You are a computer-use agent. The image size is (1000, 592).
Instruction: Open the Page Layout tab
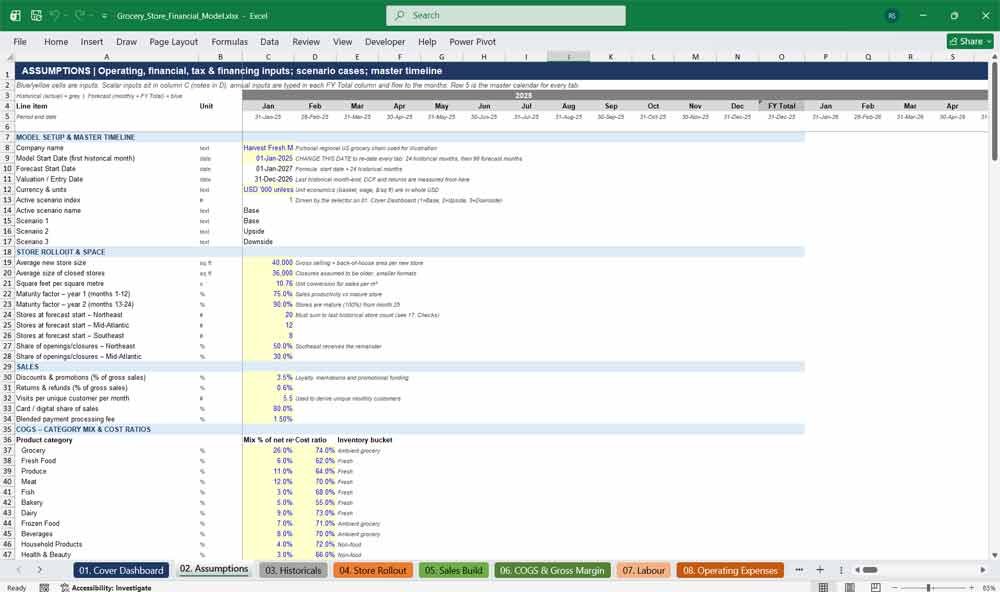coord(173,41)
